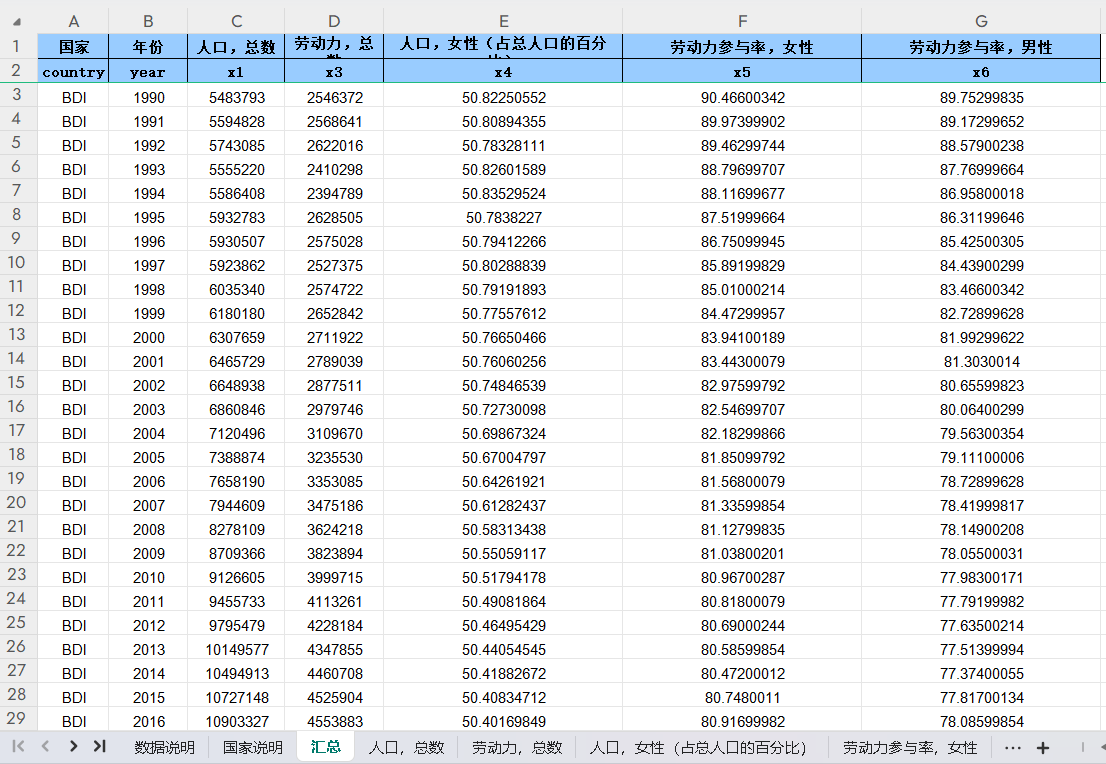Click cell value 50.7838227
This screenshot has height=764, width=1106.
click(x=503, y=217)
